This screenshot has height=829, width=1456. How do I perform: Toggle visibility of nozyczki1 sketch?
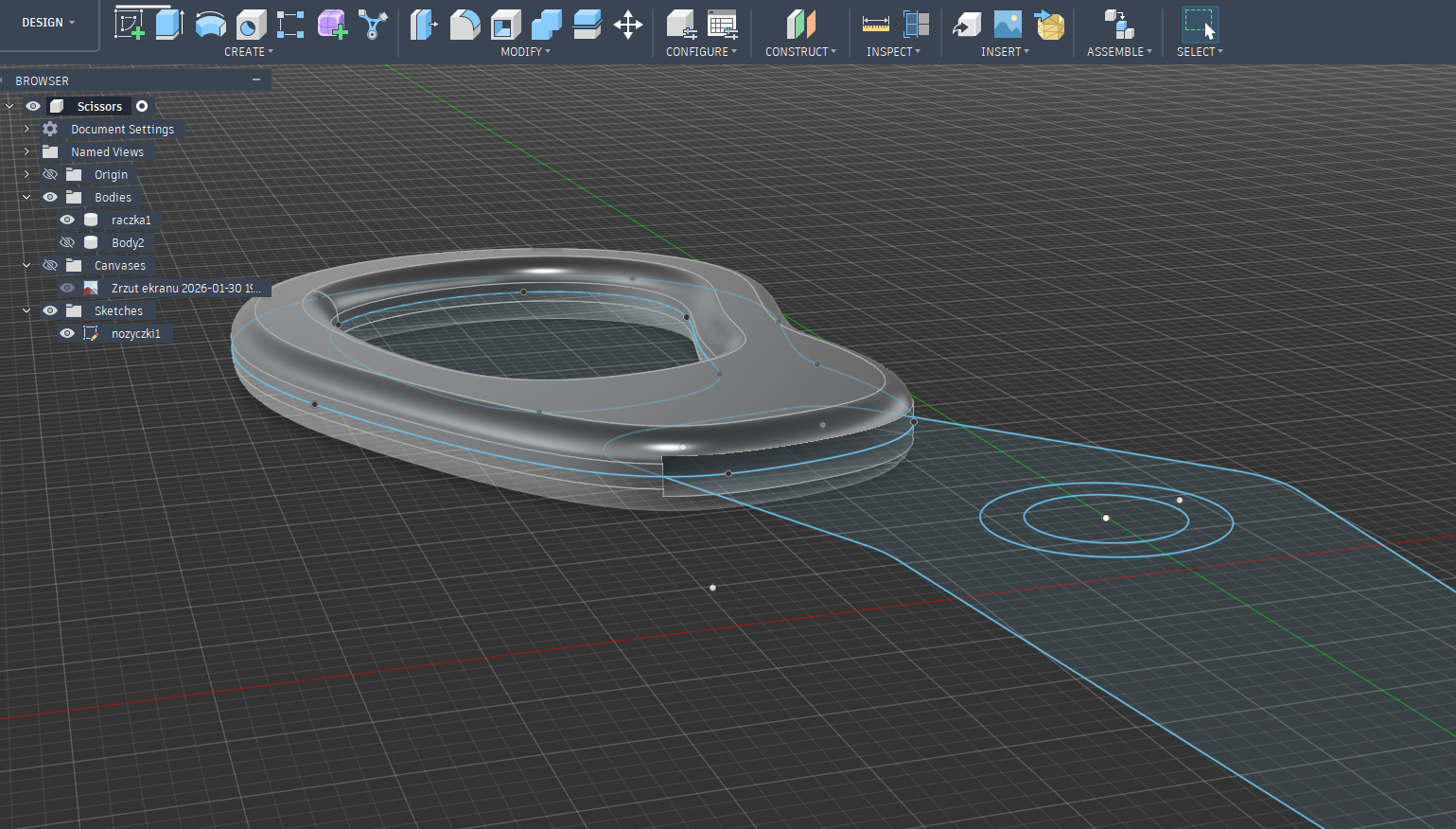coord(67,333)
